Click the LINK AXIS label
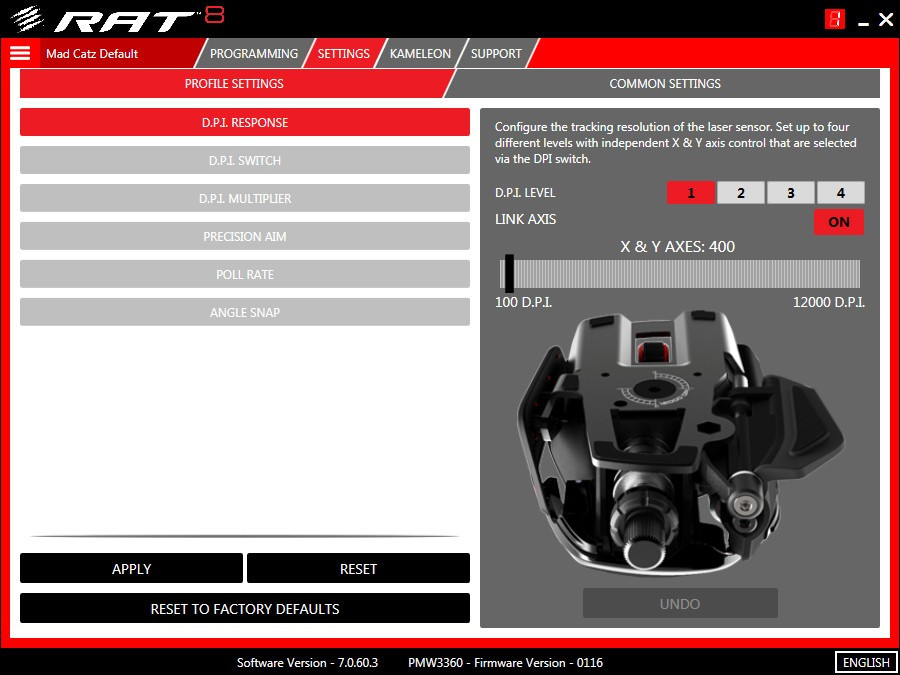Image resolution: width=900 pixels, height=675 pixels. (525, 219)
